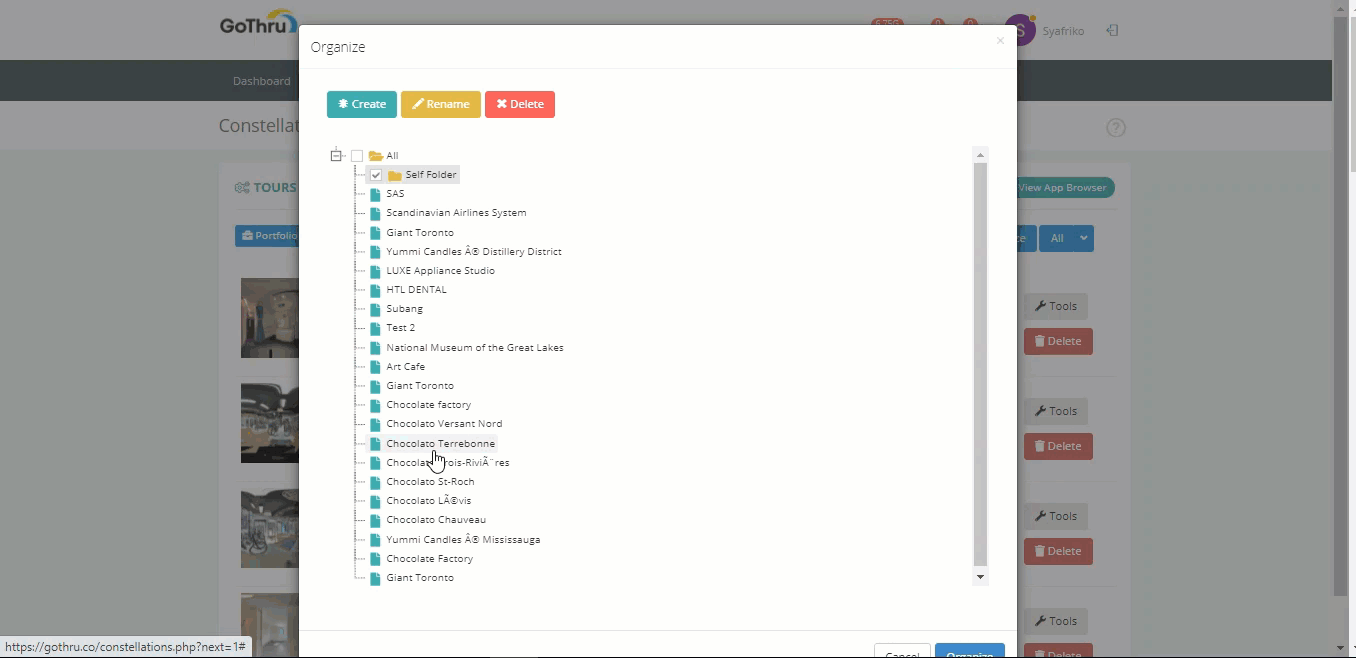Click the tree list vertical scrollbar track

980,366
